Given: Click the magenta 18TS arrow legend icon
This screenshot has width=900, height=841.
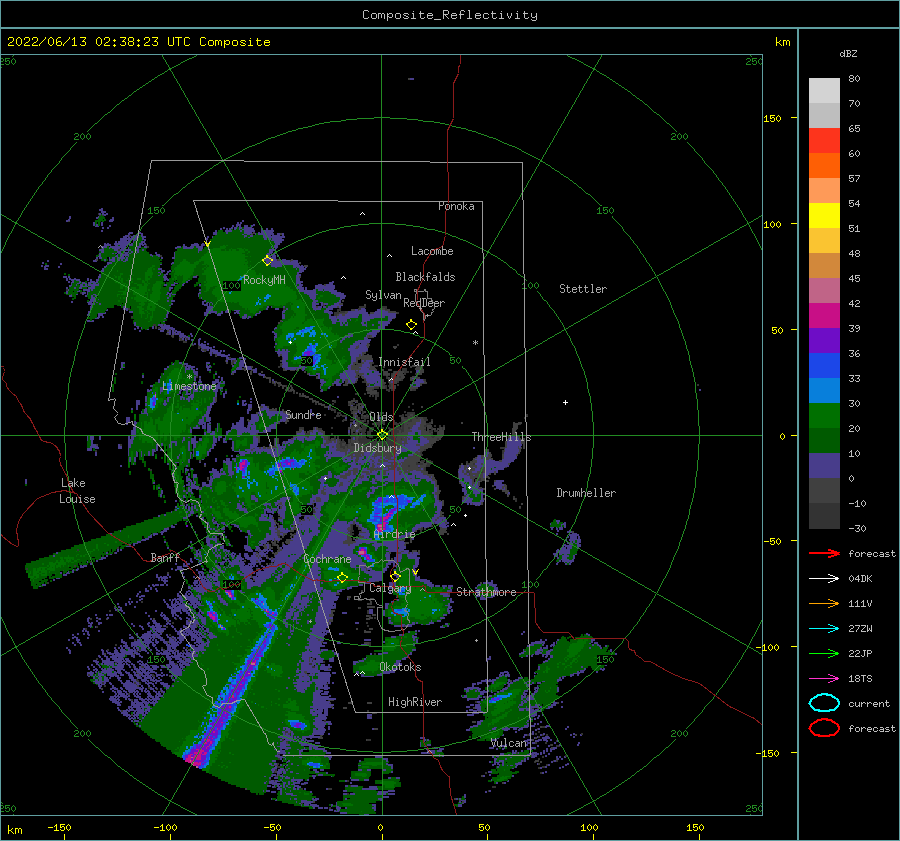Looking at the screenshot, I should point(824,679).
